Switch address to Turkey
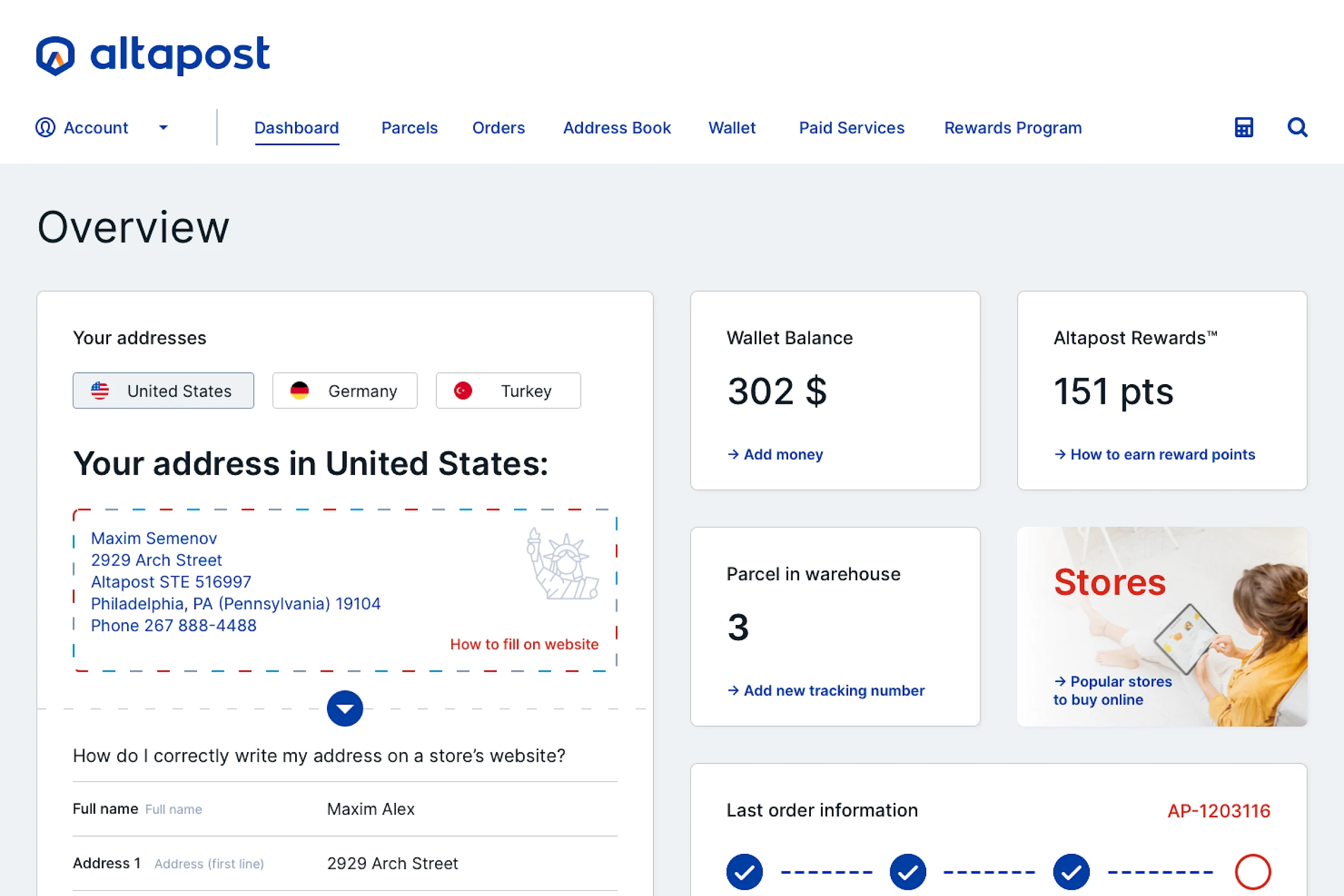1344x896 pixels. [507, 391]
